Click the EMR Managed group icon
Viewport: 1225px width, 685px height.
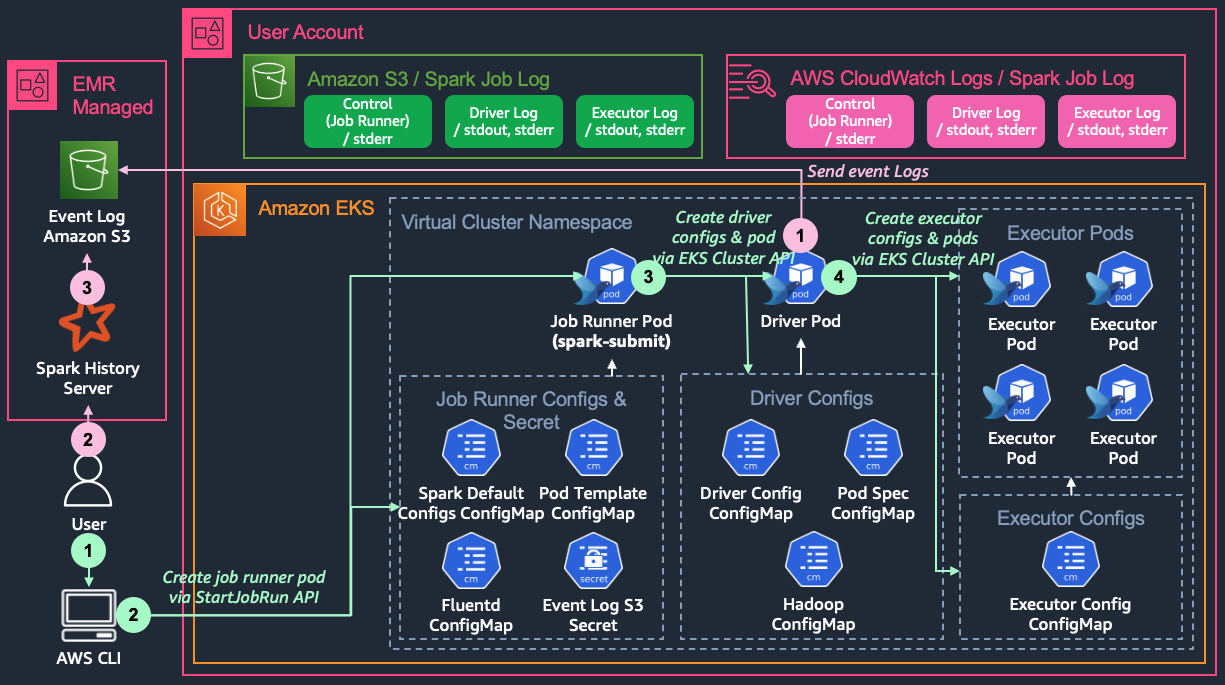coord(34,85)
